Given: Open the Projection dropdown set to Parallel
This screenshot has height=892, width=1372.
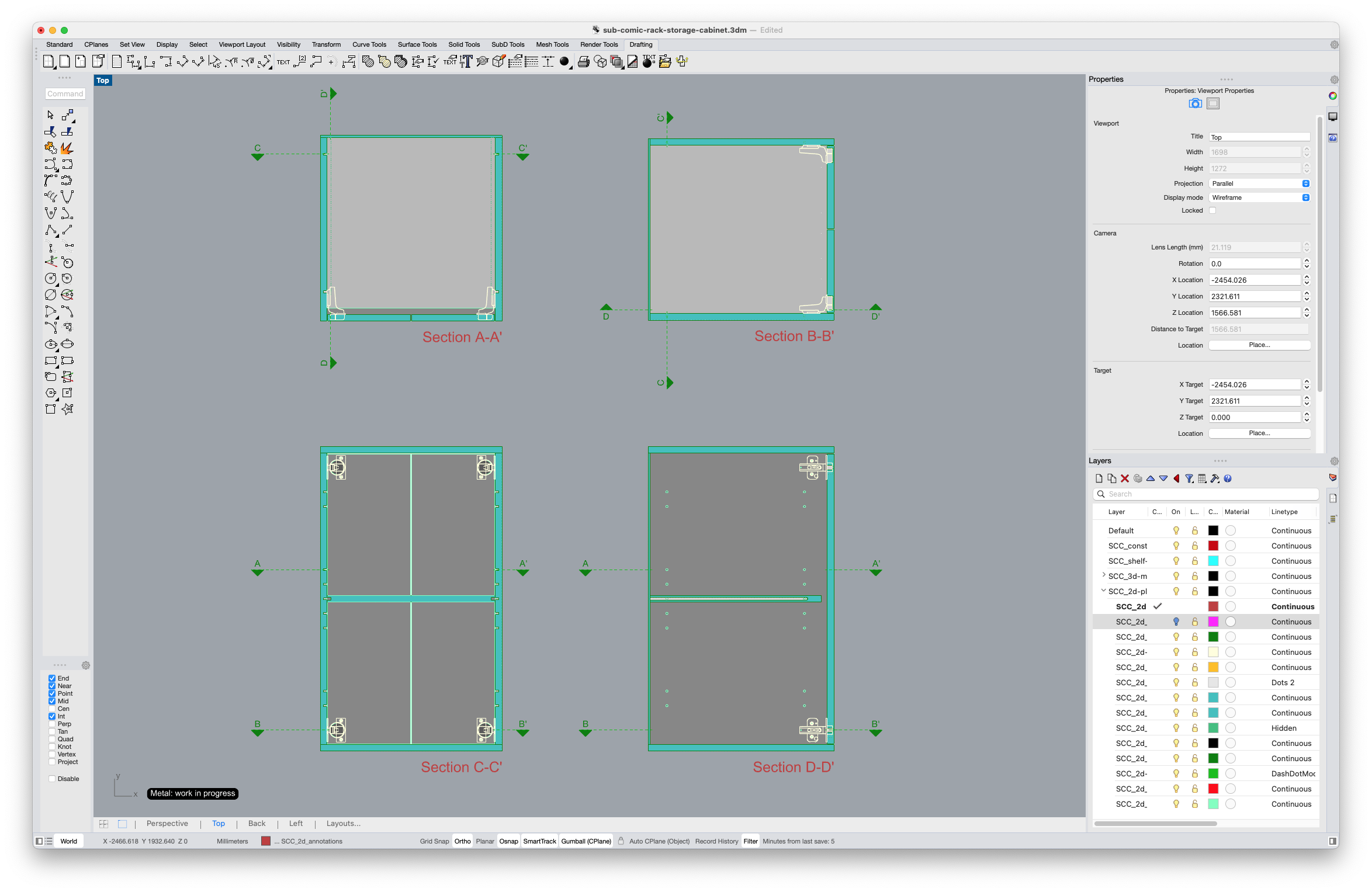Looking at the screenshot, I should click(1259, 183).
